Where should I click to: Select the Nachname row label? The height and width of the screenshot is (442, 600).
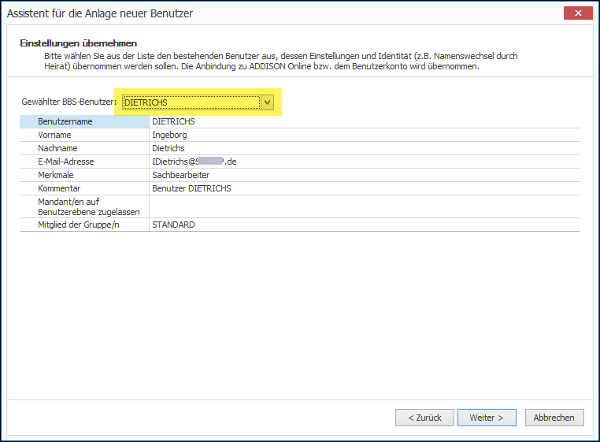click(x=85, y=148)
